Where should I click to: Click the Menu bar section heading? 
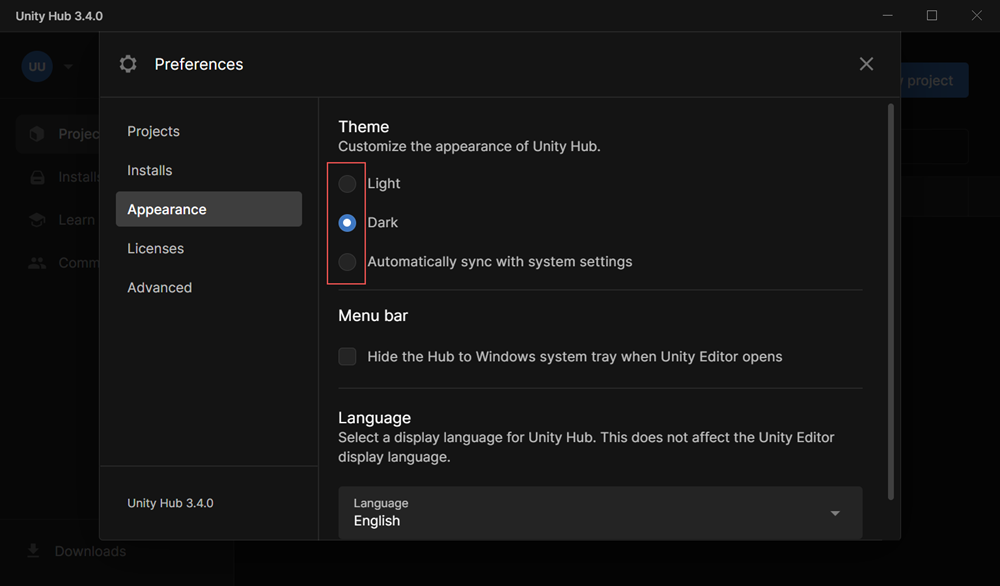(x=373, y=316)
